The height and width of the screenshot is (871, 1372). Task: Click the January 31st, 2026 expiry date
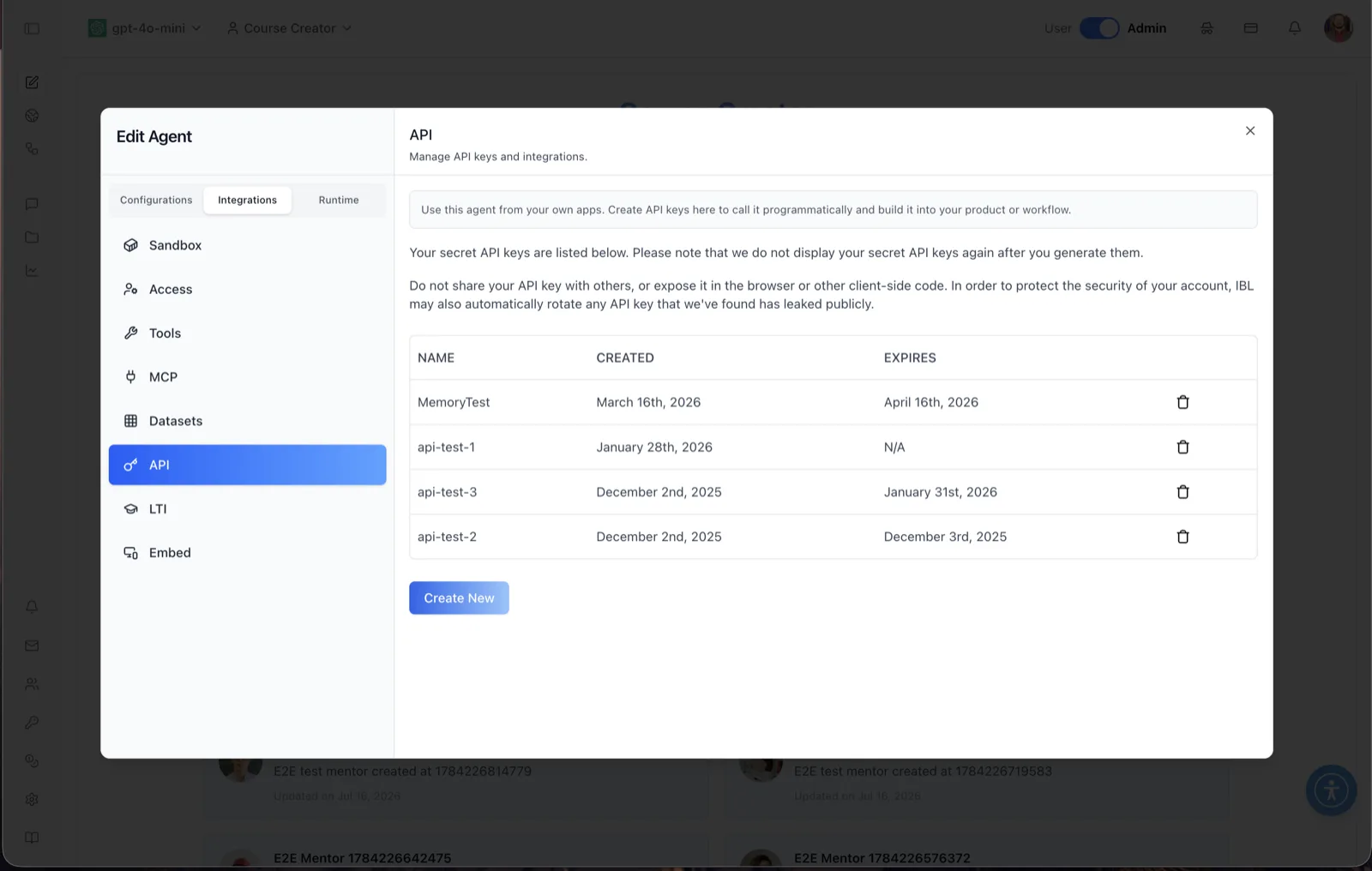pos(941,492)
